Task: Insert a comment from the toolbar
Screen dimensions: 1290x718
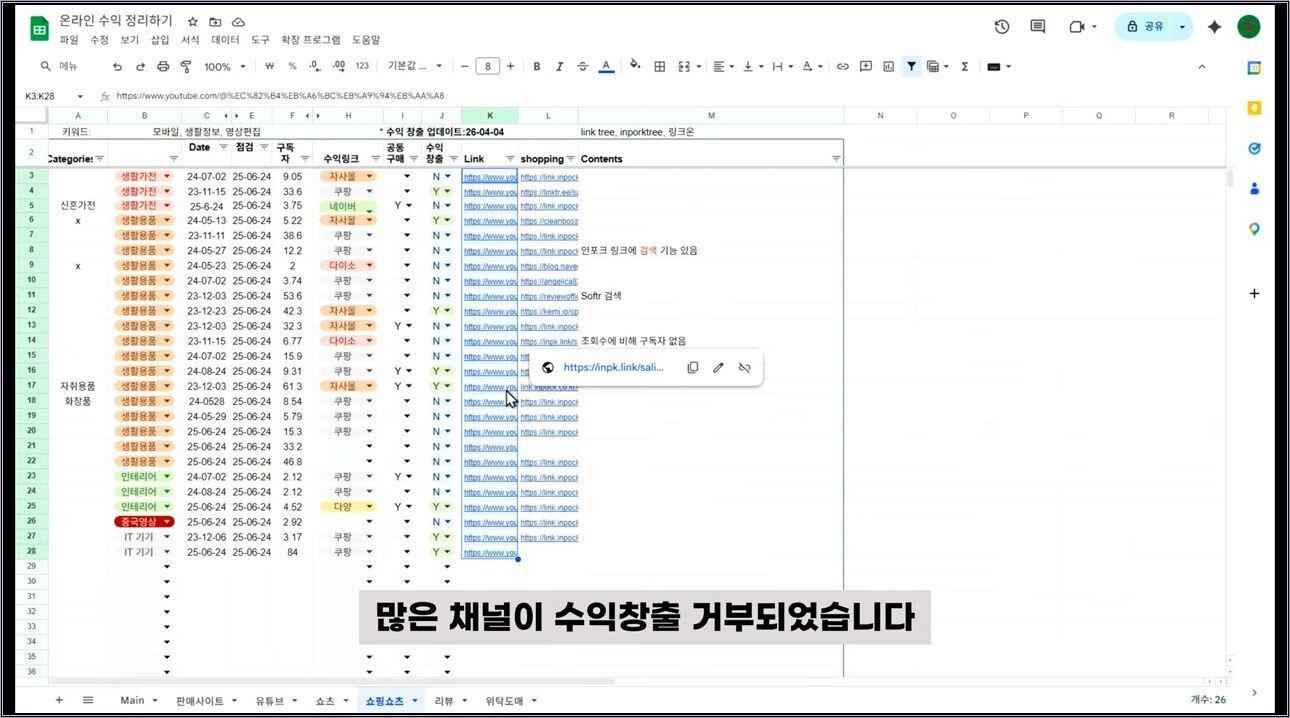Action: pos(866,67)
